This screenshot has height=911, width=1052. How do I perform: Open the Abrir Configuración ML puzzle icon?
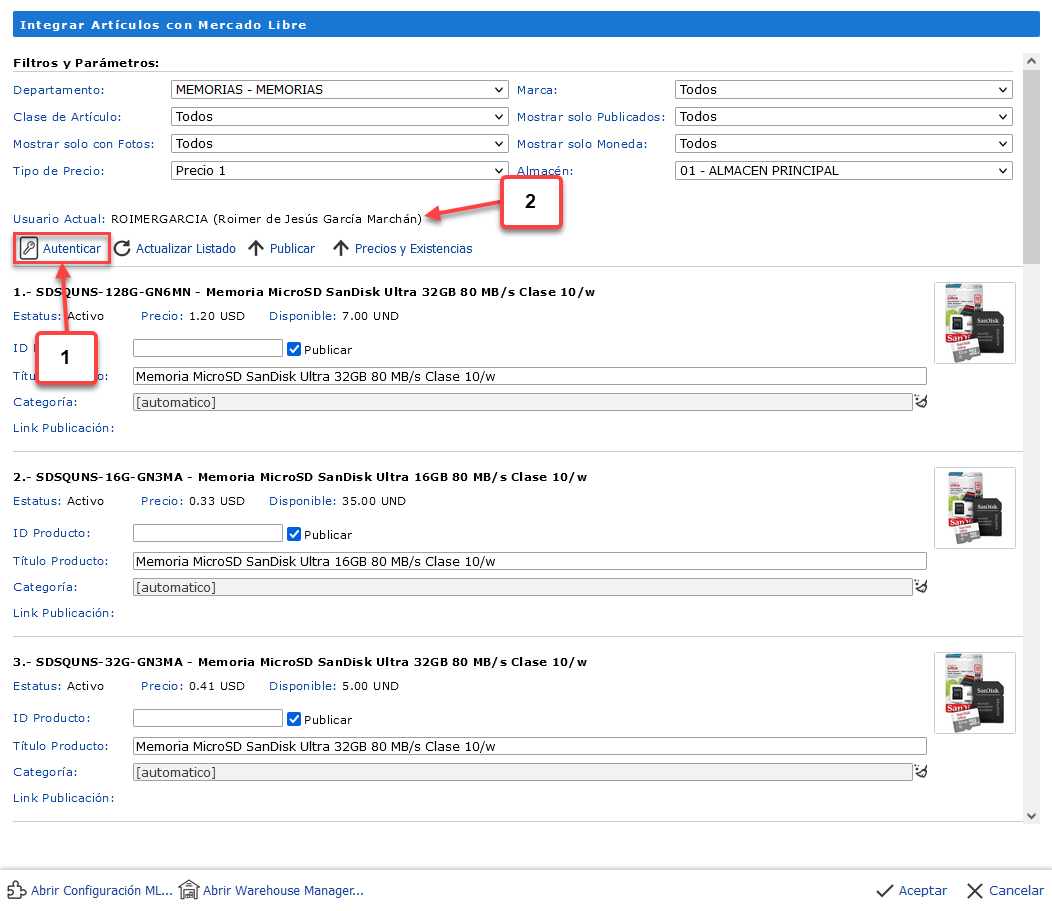coord(16,890)
